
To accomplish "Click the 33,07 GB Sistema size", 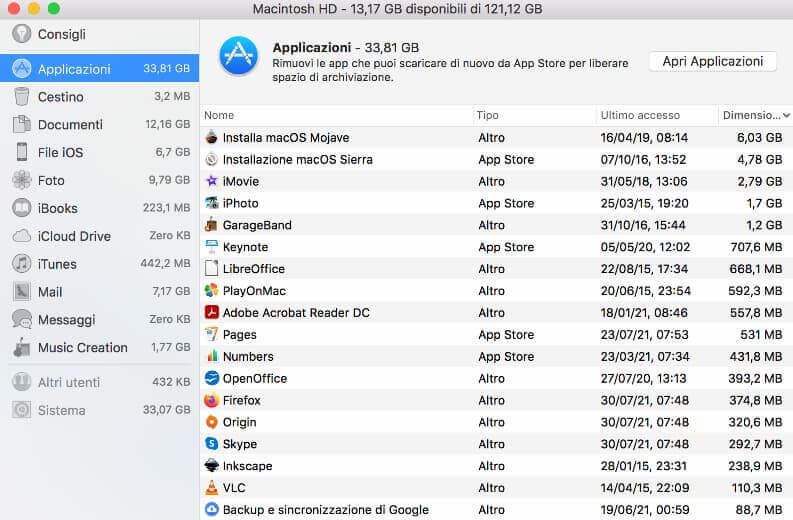I will coord(166,410).
